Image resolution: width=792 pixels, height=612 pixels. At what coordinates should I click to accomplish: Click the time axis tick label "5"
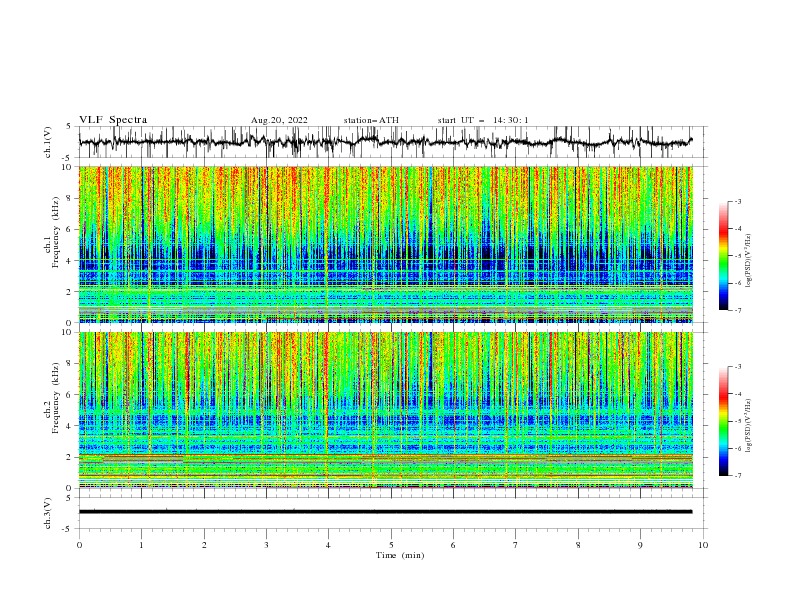391,545
